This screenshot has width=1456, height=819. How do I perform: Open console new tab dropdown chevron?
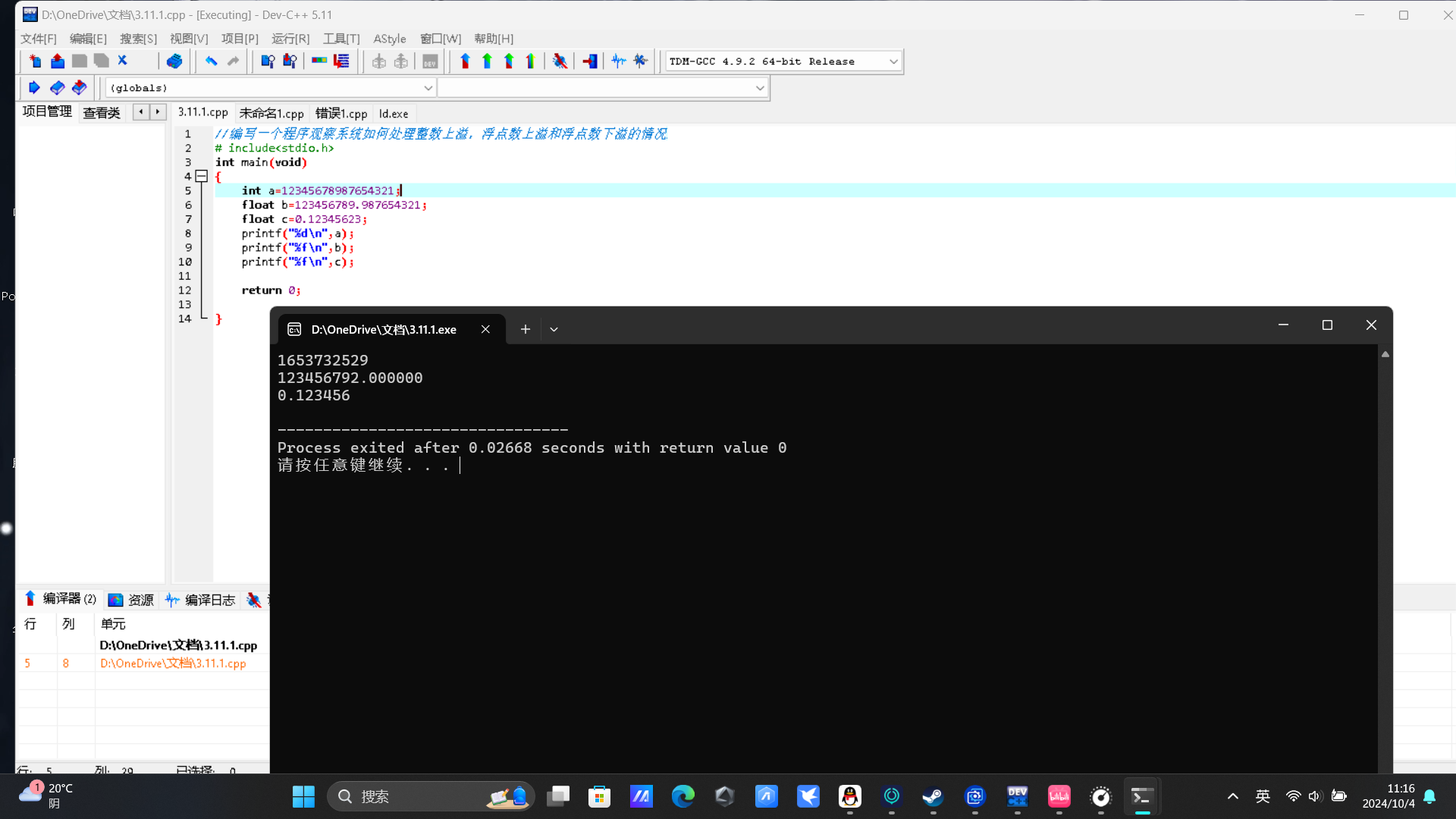point(554,329)
